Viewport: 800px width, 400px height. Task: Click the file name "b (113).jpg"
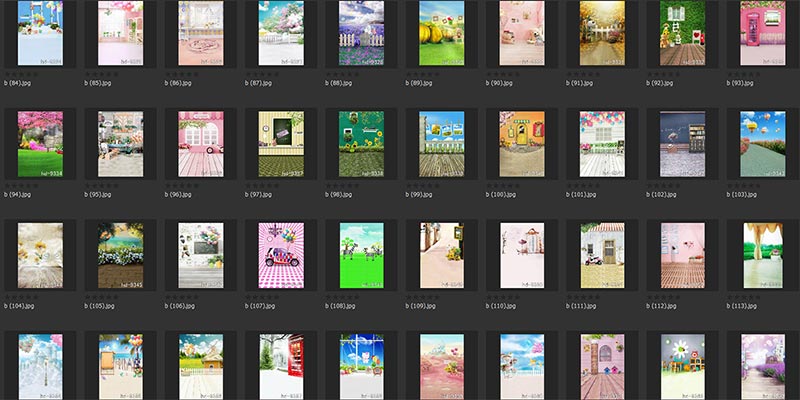[x=742, y=306]
